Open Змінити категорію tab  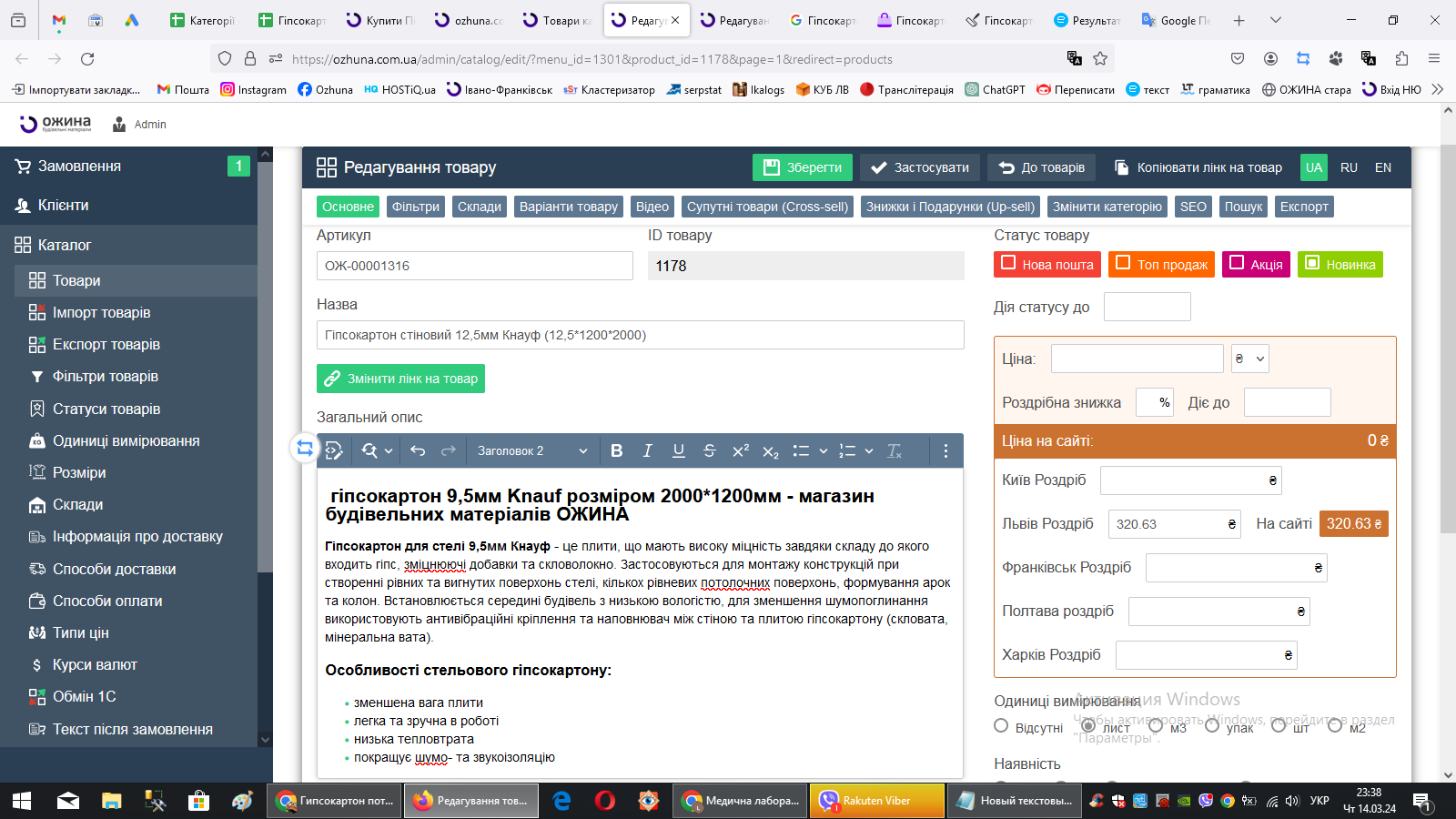1107,207
